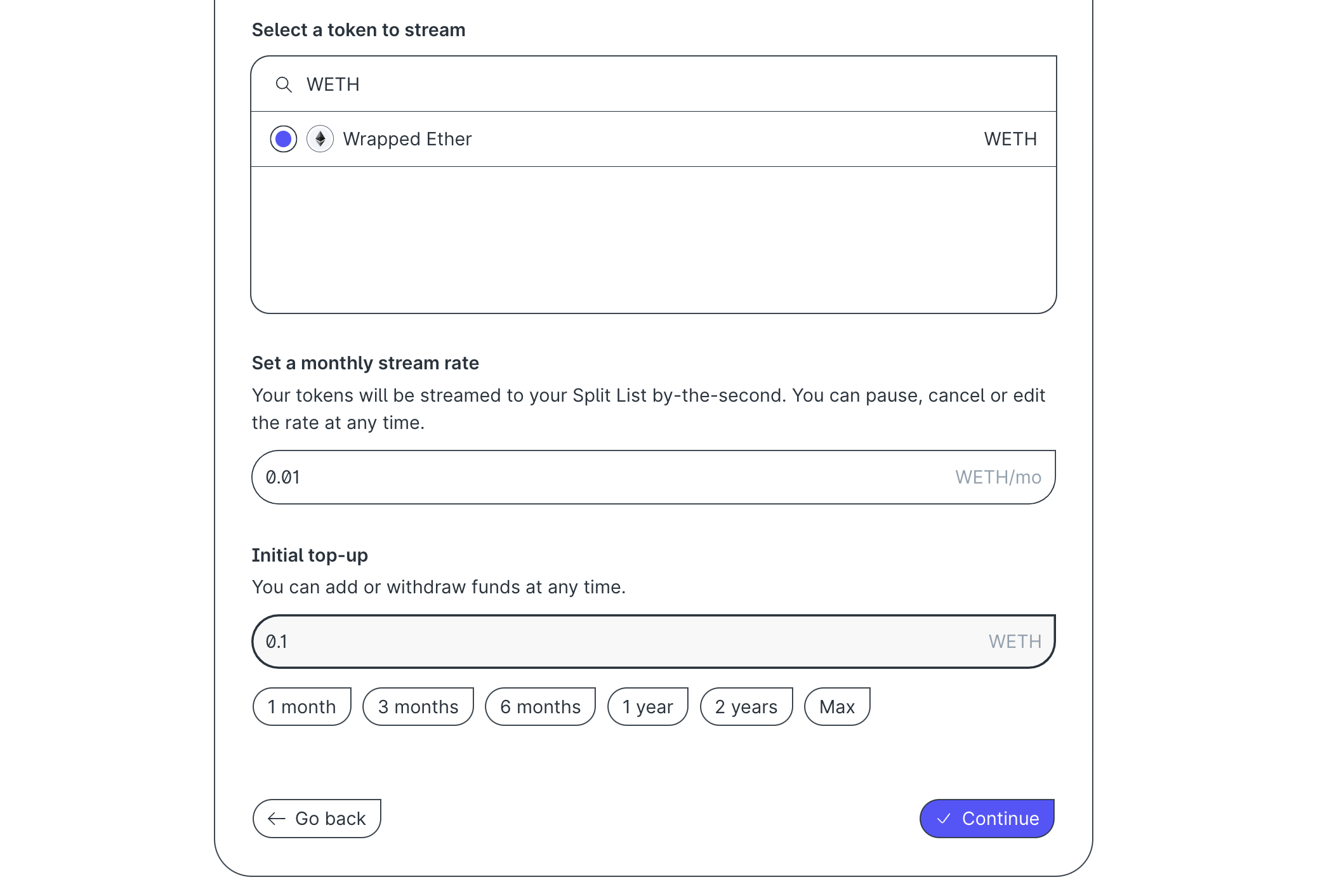Choose the 1 year top-up preset

click(648, 706)
